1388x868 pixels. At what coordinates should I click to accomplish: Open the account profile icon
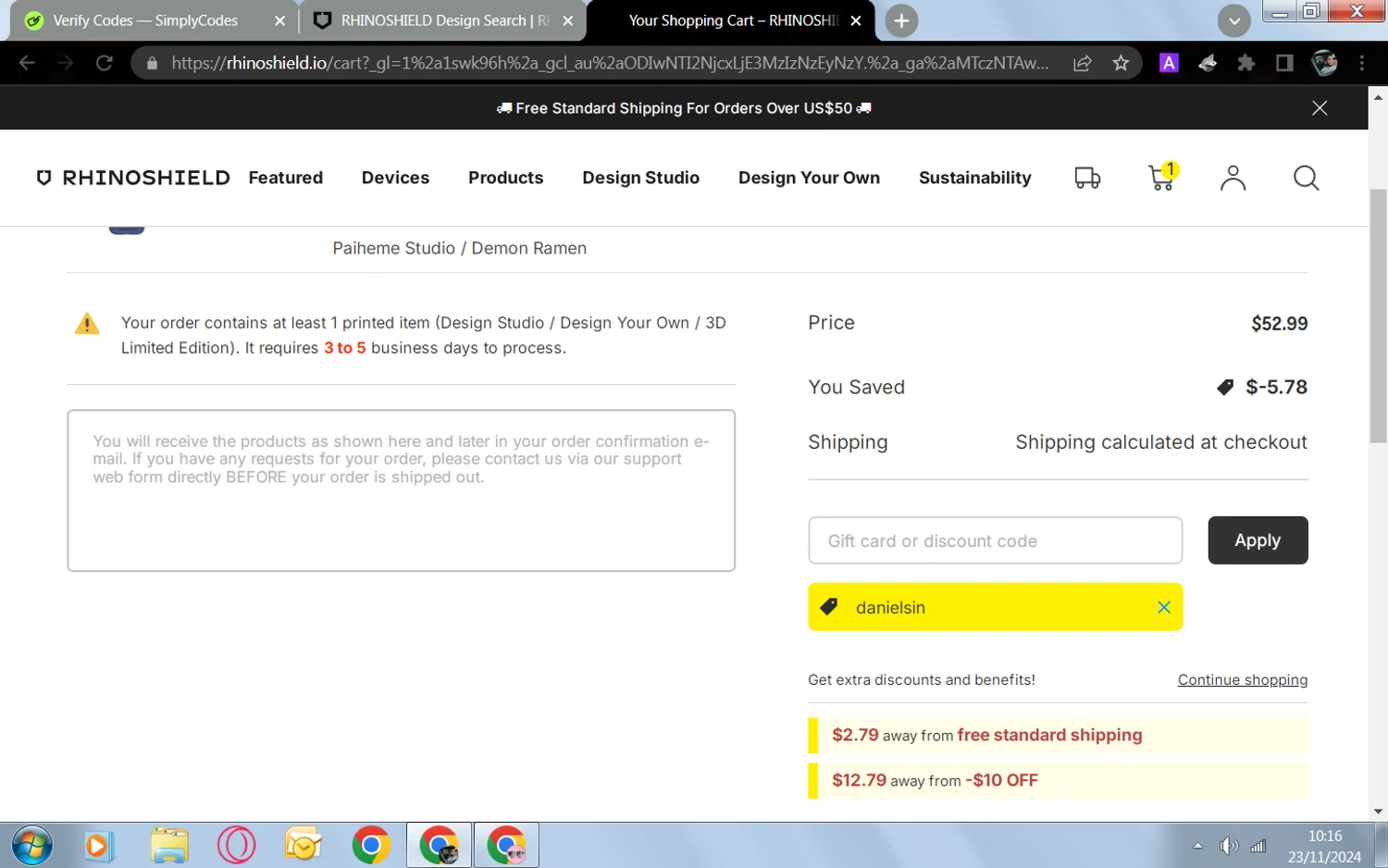1233,178
